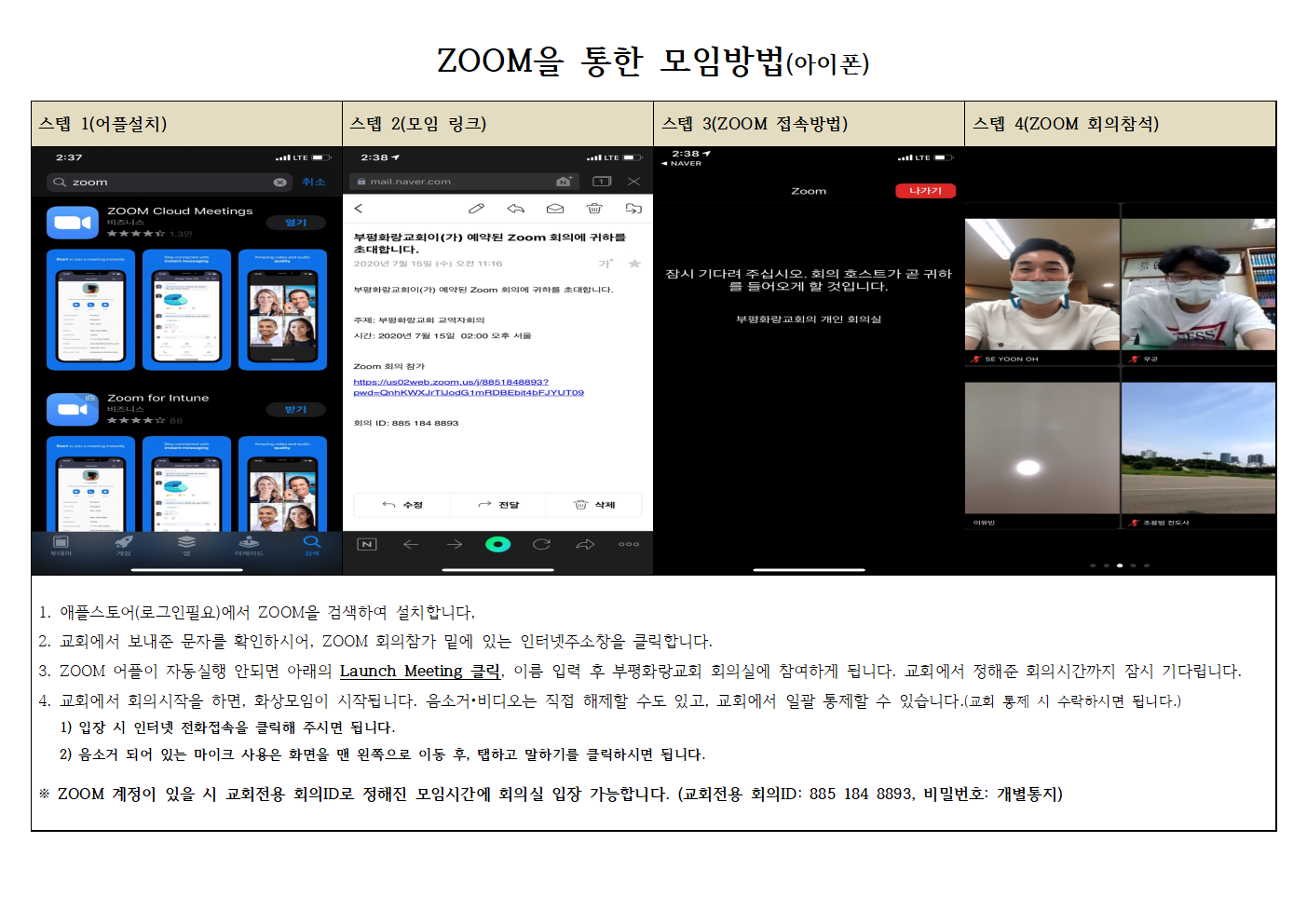Tap the ZOOM Cloud Meetings app icon
This screenshot has height=924, width=1307.
[73, 223]
